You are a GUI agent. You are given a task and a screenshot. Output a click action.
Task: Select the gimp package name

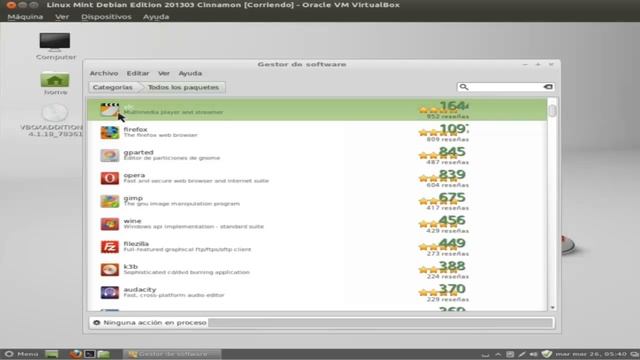pos(133,198)
